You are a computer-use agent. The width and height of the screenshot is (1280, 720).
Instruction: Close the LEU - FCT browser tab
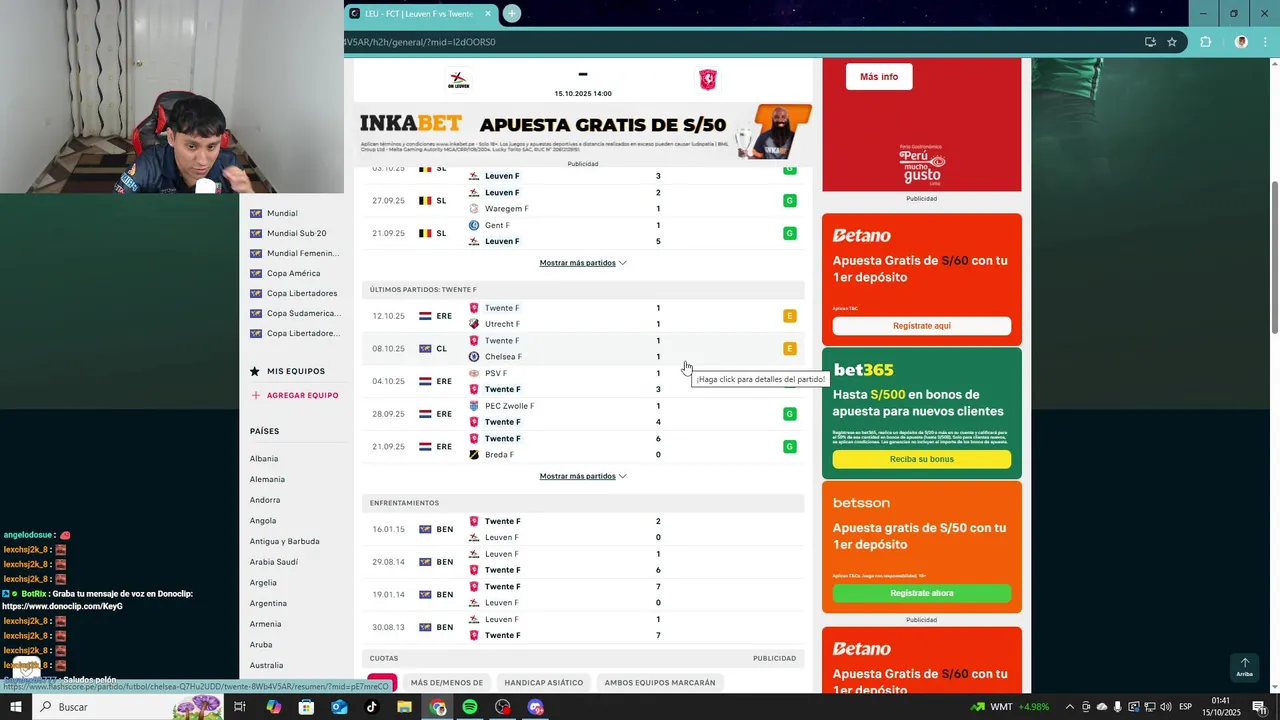[x=488, y=13]
